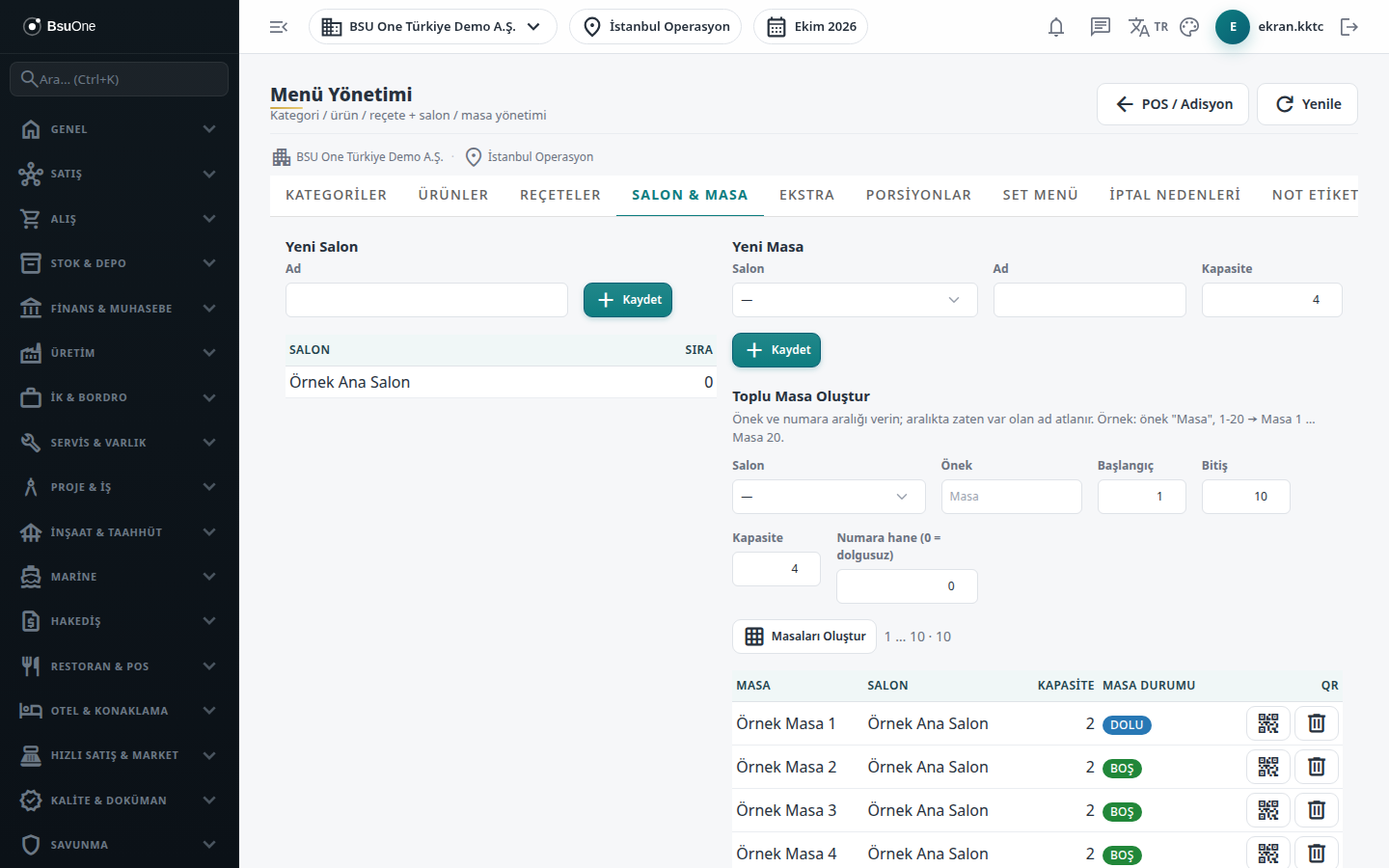Switch to the Set Menü tab
The height and width of the screenshot is (868, 1389).
pos(1040,195)
